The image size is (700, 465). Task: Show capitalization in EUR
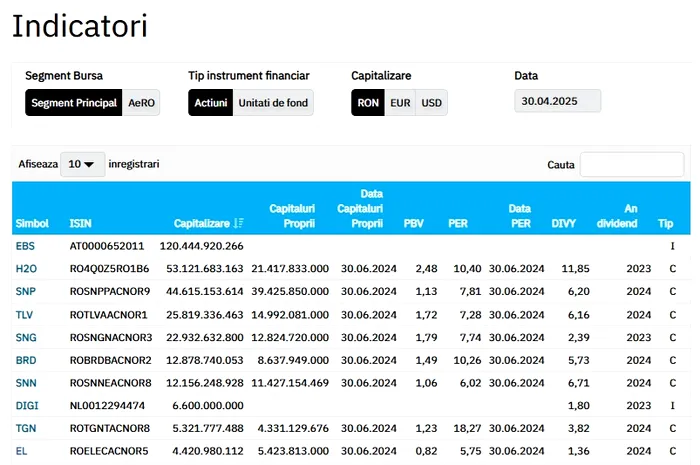400,103
